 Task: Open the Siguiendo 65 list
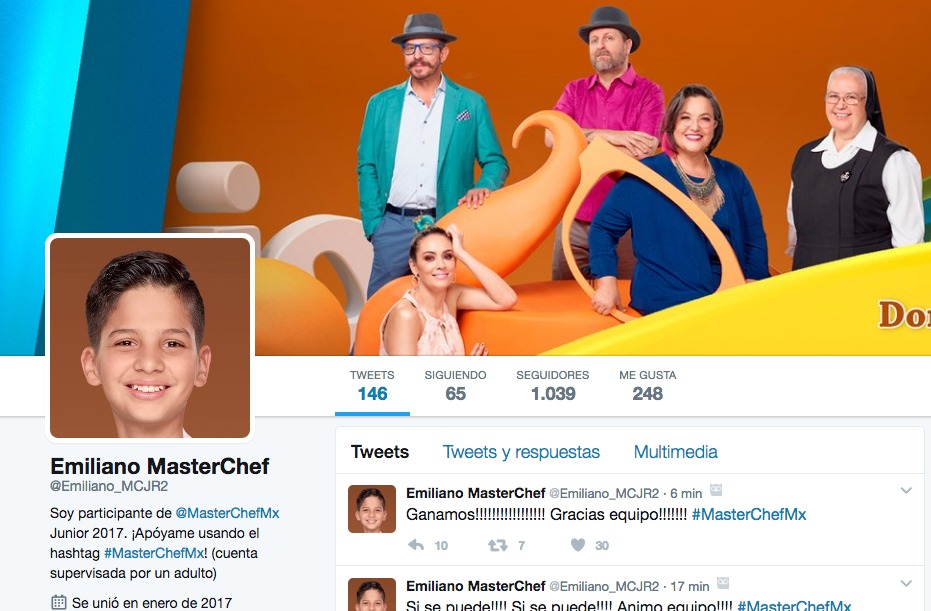(455, 385)
